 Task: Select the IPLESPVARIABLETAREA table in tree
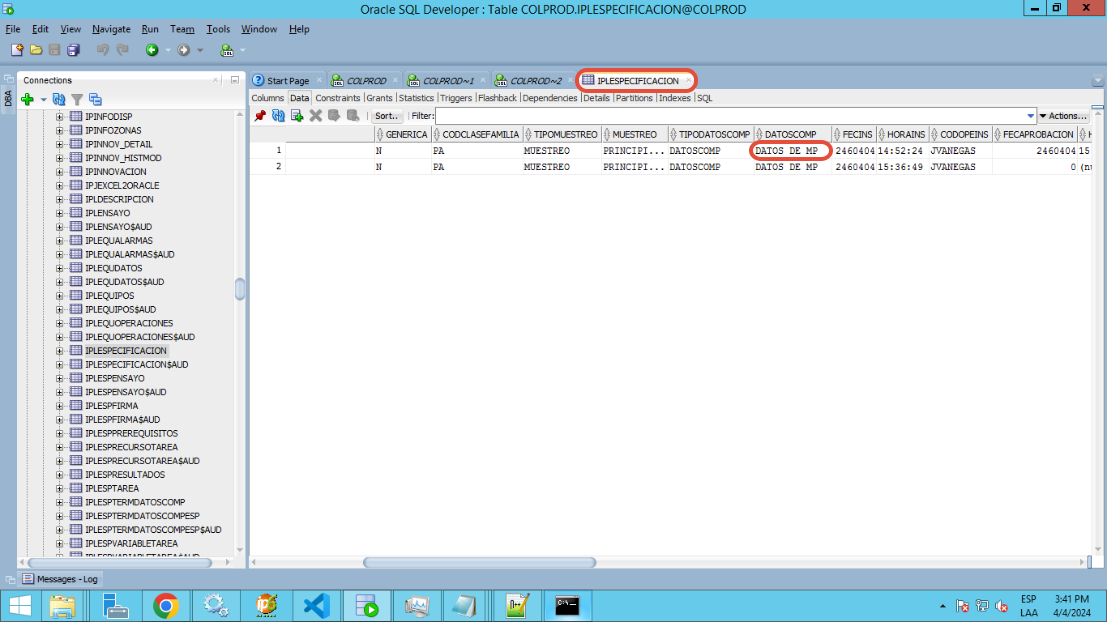pyautogui.click(x=131, y=544)
